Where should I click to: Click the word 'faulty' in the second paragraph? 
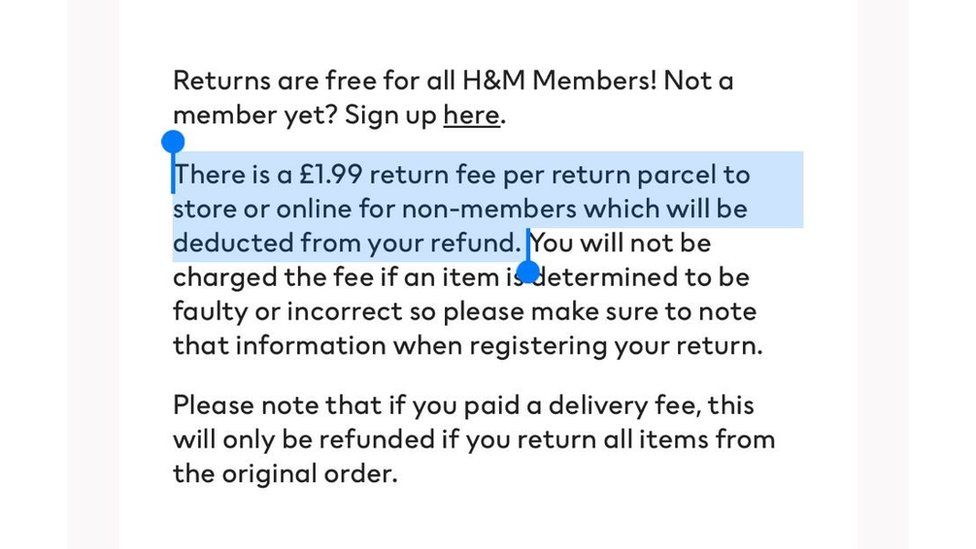click(210, 312)
